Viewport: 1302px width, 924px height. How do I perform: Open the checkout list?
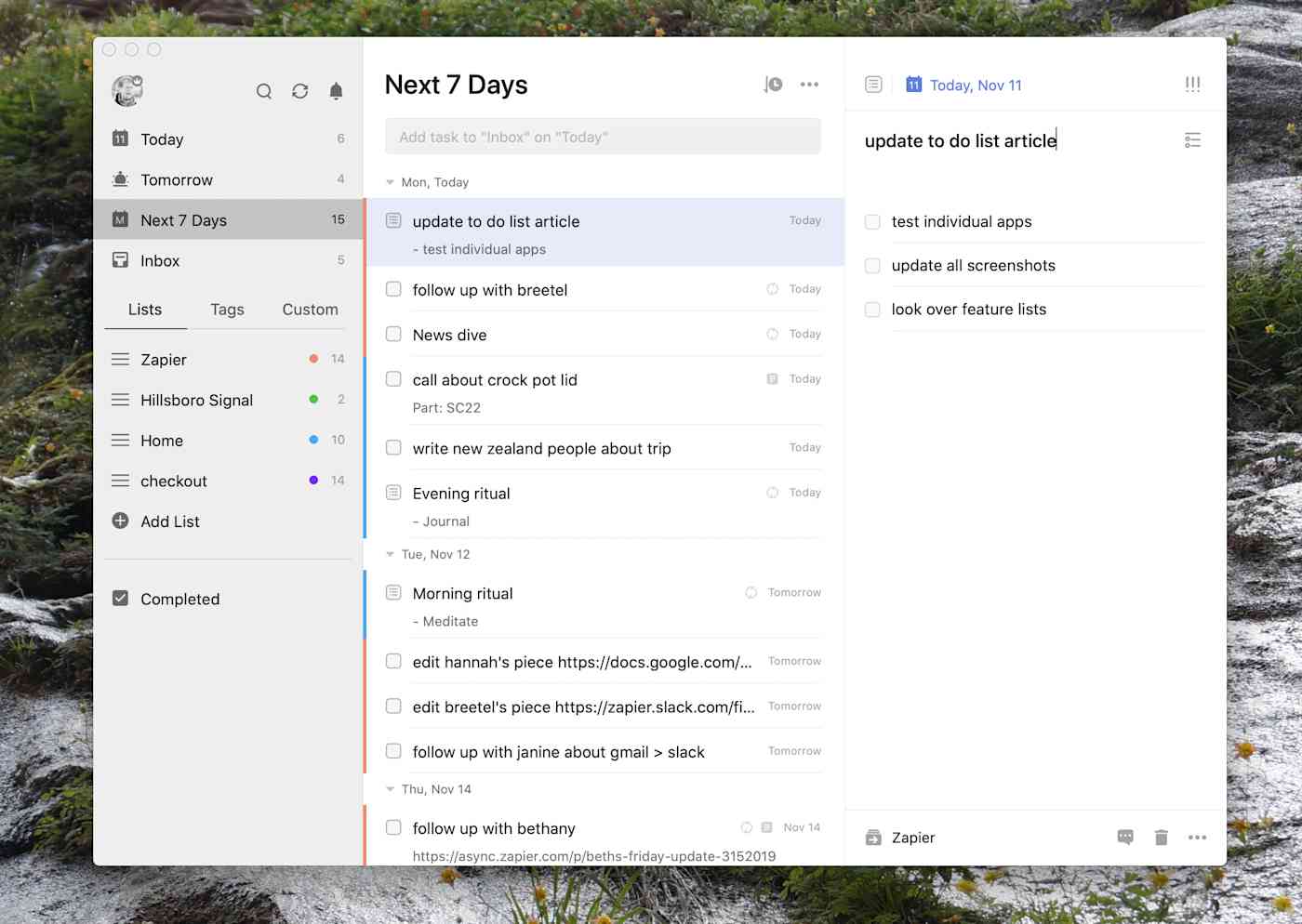228,481
